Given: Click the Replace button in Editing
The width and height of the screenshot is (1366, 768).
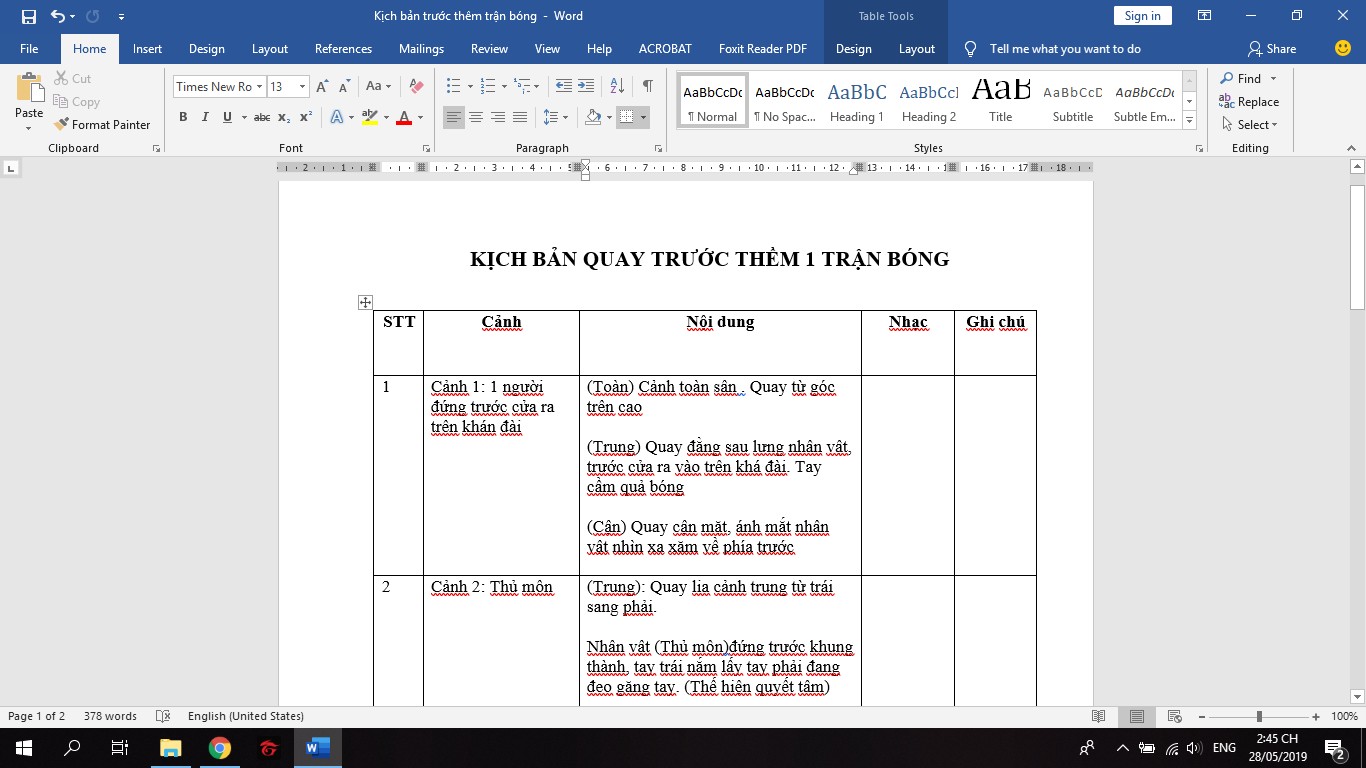Looking at the screenshot, I should pos(1249,102).
